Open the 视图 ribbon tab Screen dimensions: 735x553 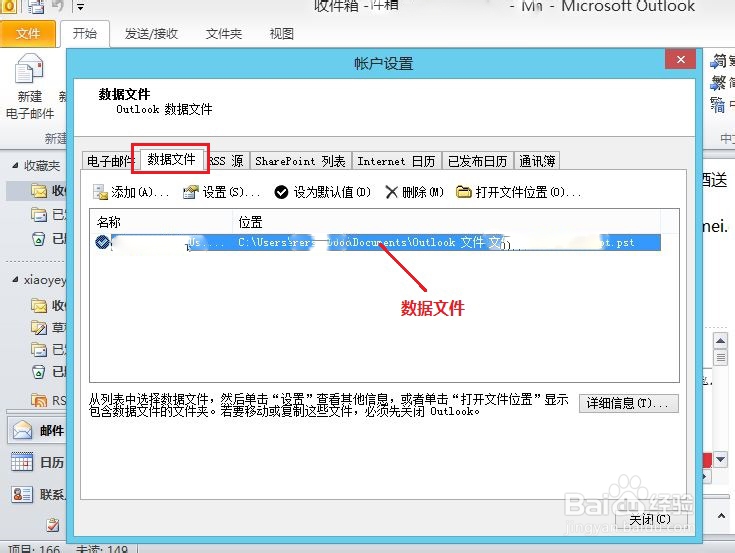(x=282, y=34)
